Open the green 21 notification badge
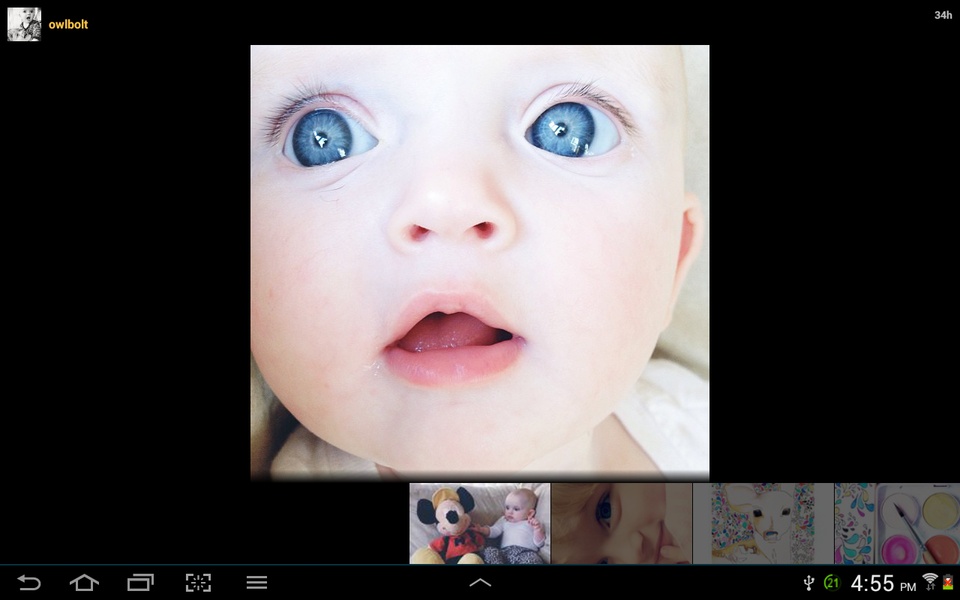The width and height of the screenshot is (960, 600). click(x=832, y=582)
